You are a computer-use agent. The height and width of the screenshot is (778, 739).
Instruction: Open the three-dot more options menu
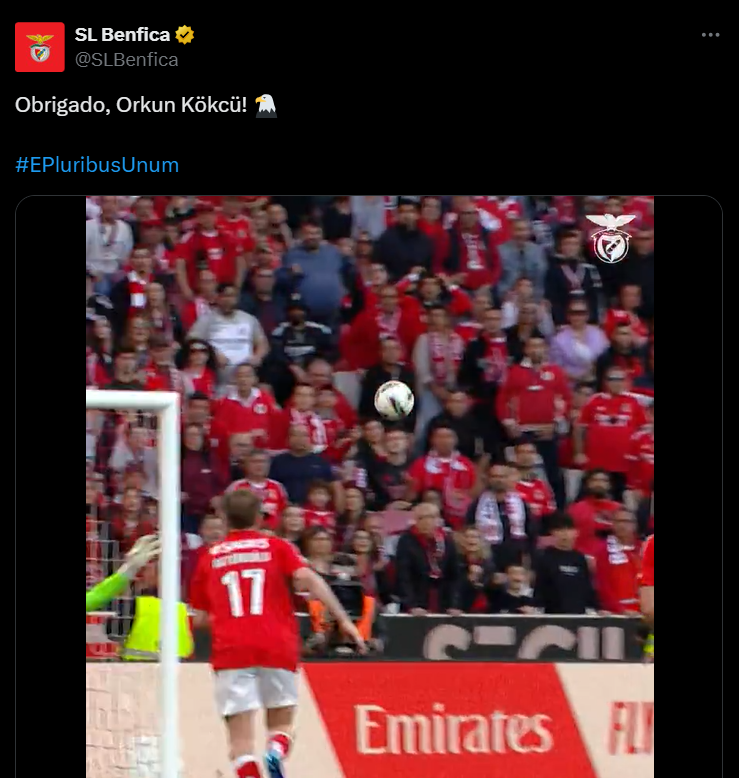710,35
